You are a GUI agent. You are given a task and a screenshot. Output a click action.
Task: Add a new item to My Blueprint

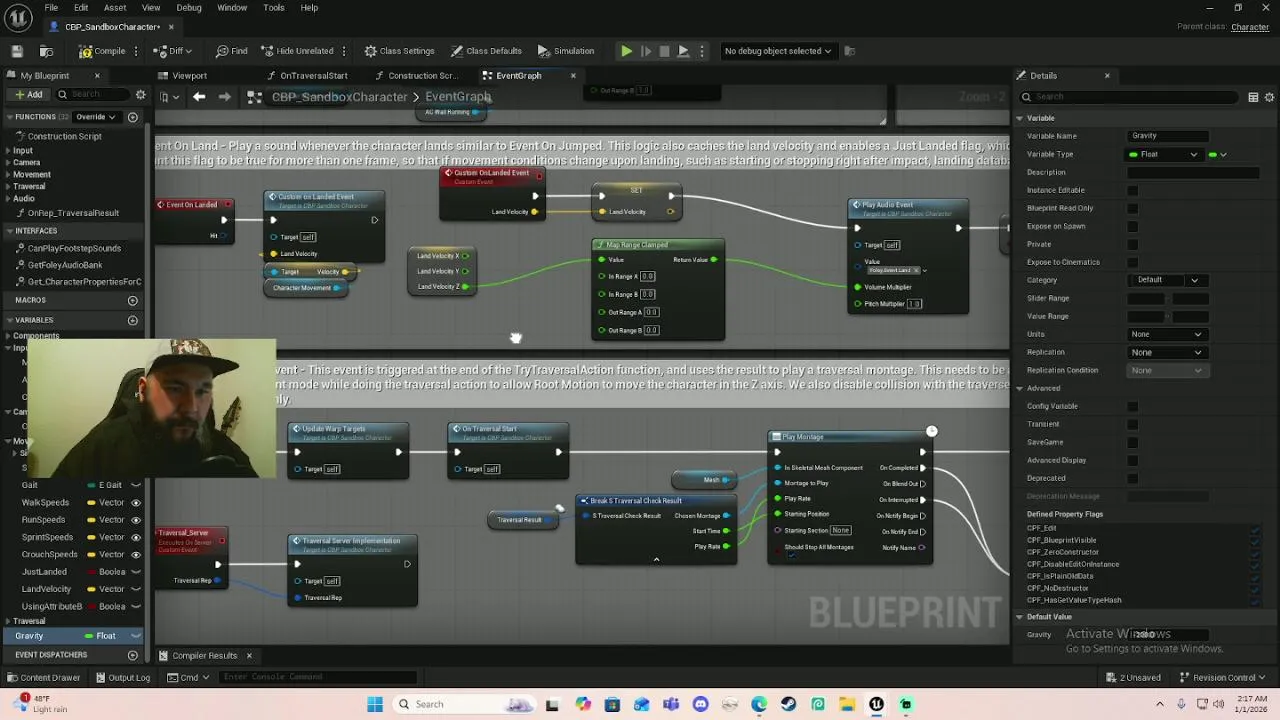[x=28, y=95]
